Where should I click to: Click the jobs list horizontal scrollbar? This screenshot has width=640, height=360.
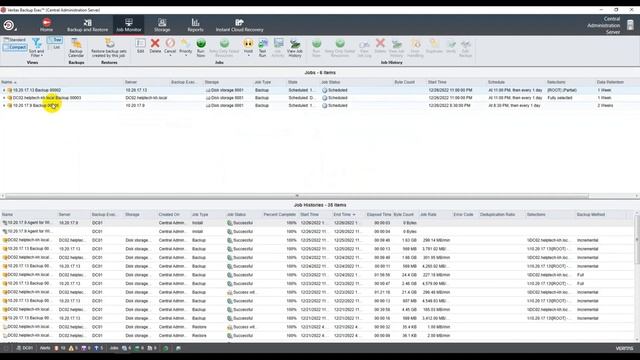tap(297, 196)
